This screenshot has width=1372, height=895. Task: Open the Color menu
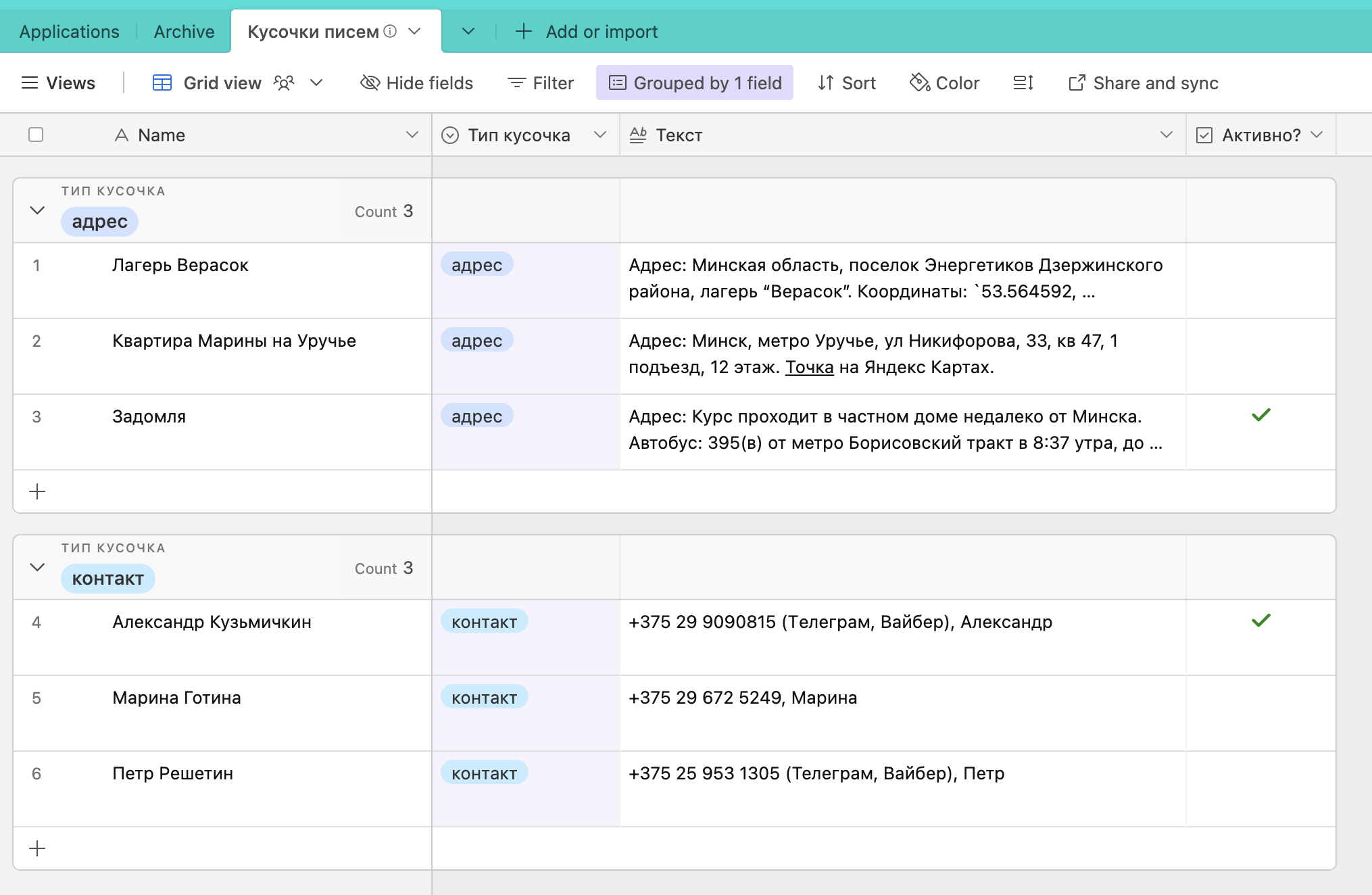coord(944,83)
